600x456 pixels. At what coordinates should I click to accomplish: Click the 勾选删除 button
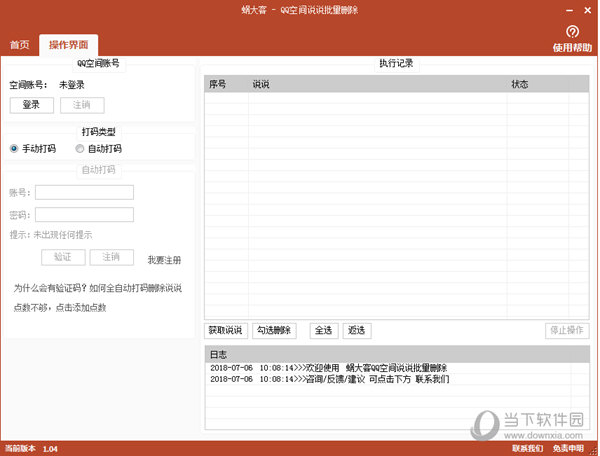click(274, 331)
